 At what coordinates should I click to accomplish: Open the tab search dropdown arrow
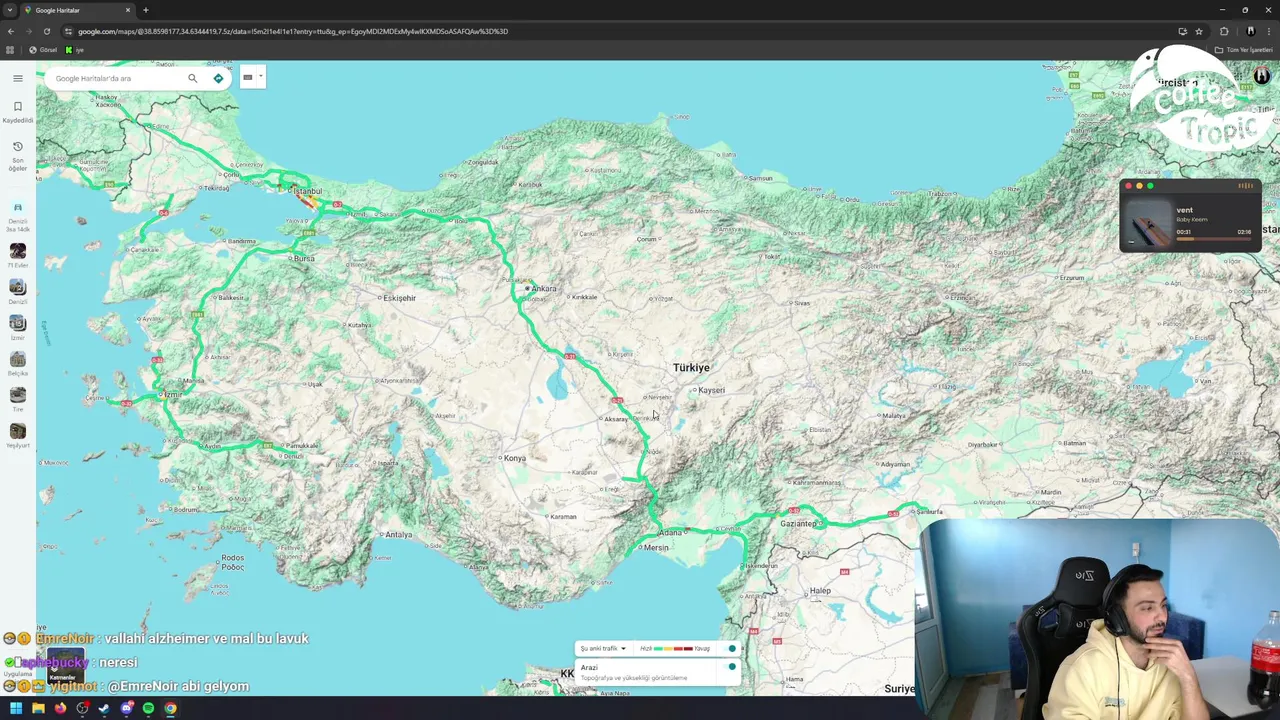coord(10,10)
